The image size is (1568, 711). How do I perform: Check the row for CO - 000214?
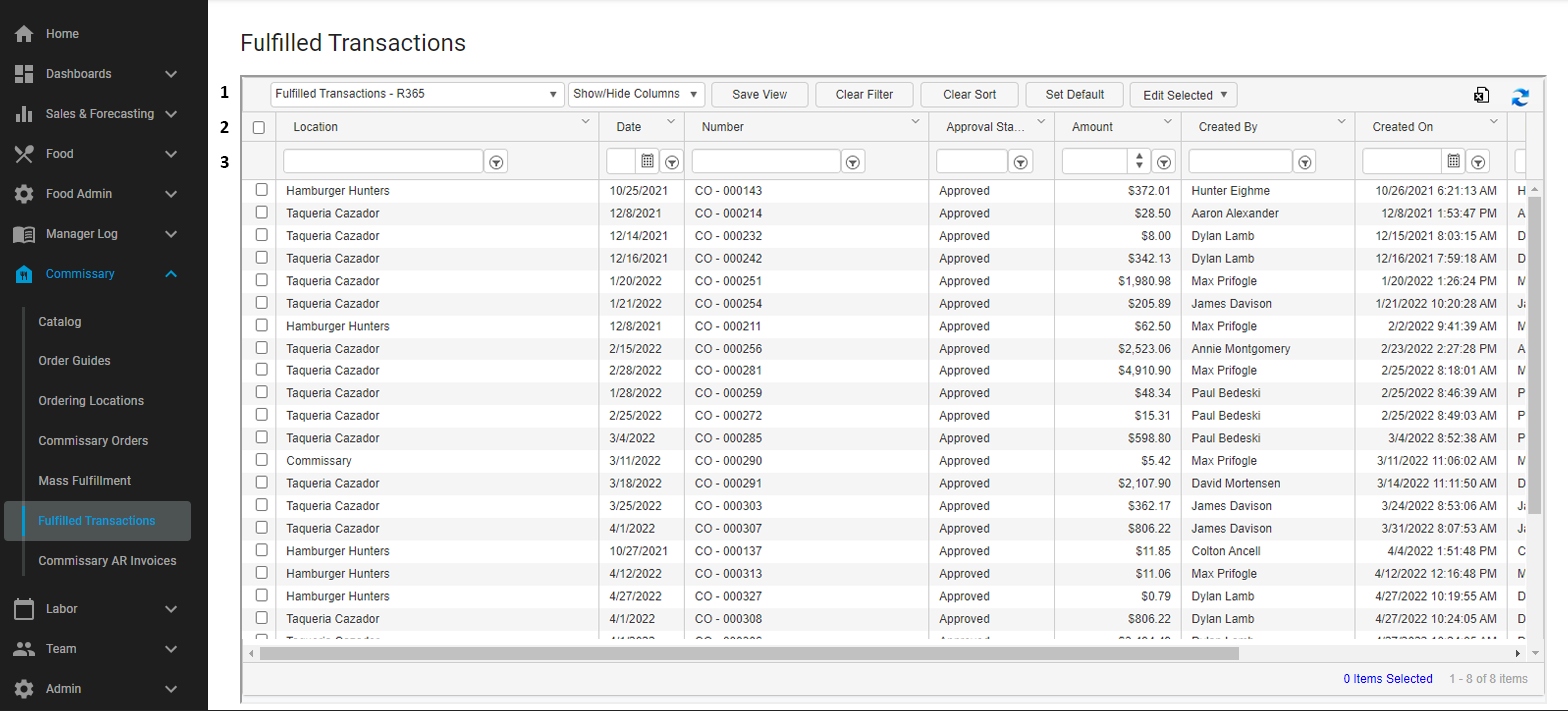261,212
